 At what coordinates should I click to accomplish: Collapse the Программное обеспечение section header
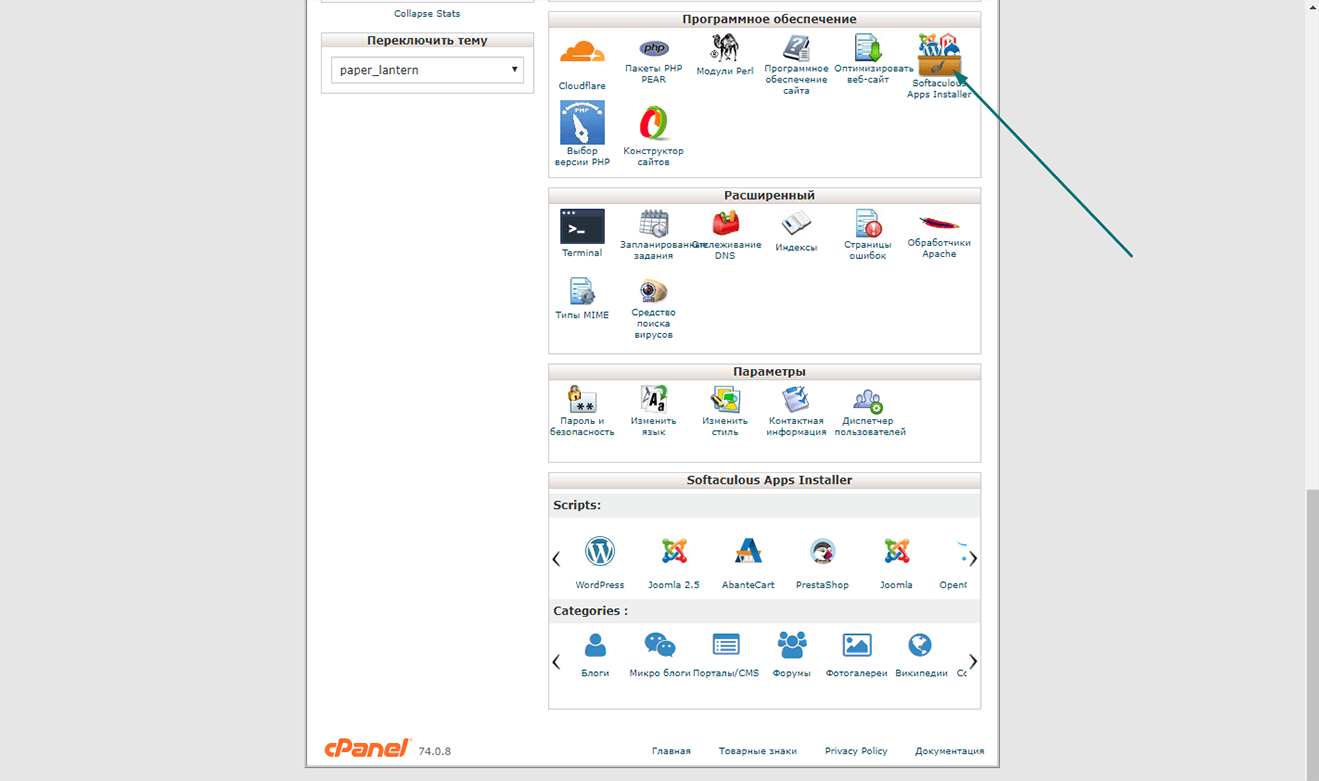[765, 20]
